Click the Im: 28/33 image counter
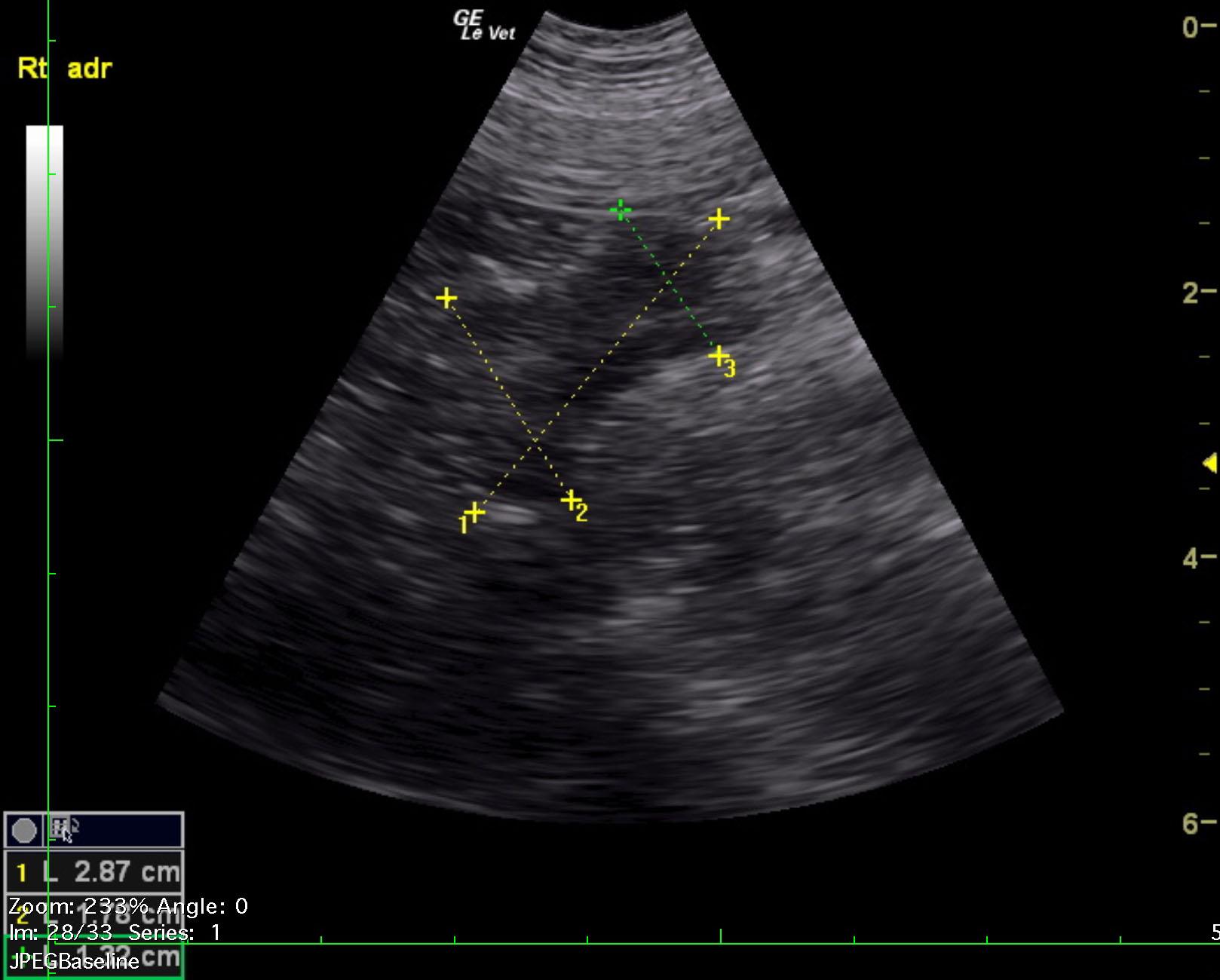The width and height of the screenshot is (1220, 980). (60, 933)
